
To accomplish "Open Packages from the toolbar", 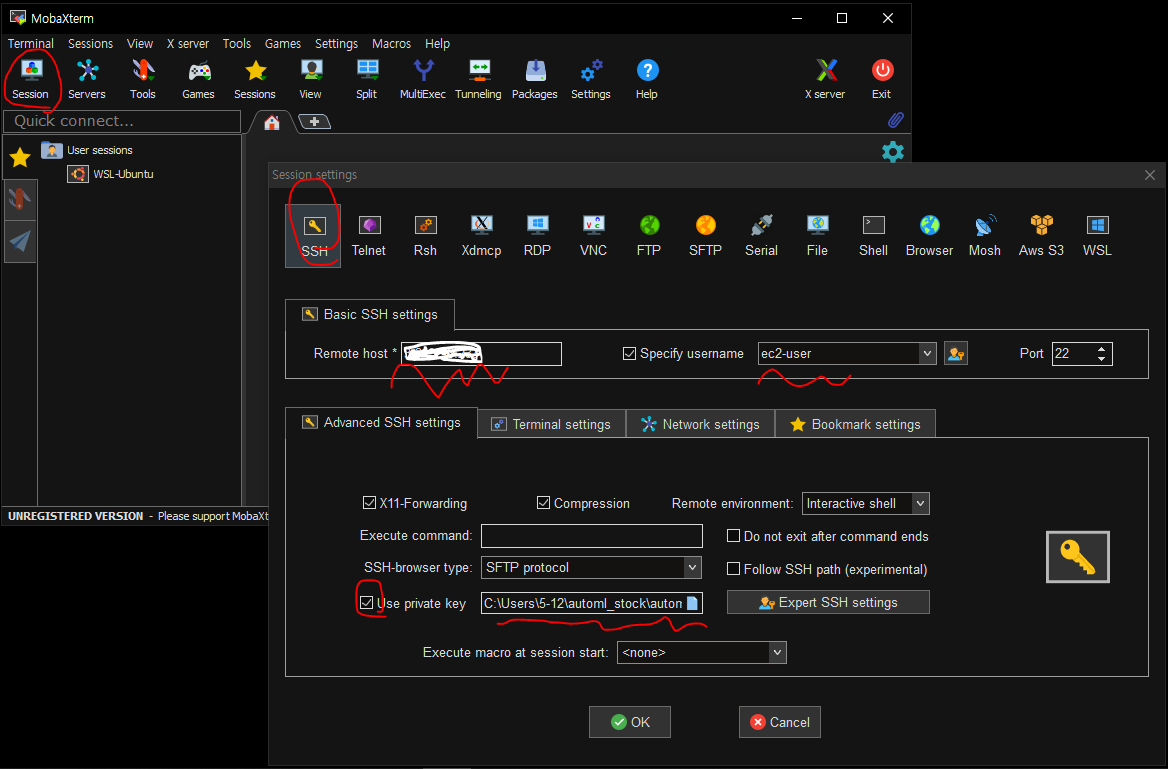I will (x=535, y=79).
